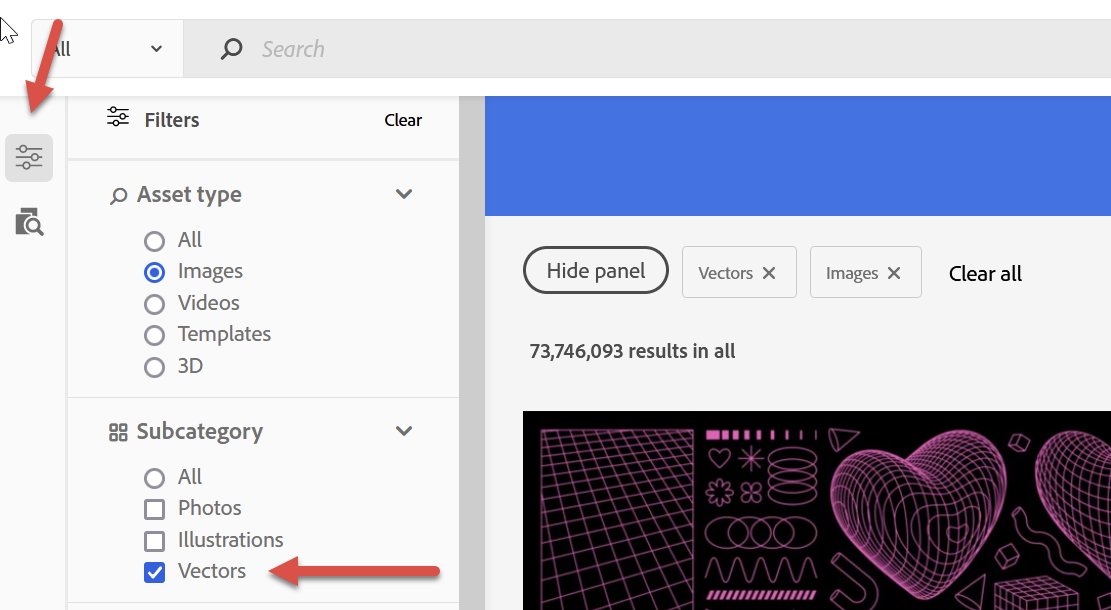
Task: Click the Hide panel button
Action: pos(595,270)
